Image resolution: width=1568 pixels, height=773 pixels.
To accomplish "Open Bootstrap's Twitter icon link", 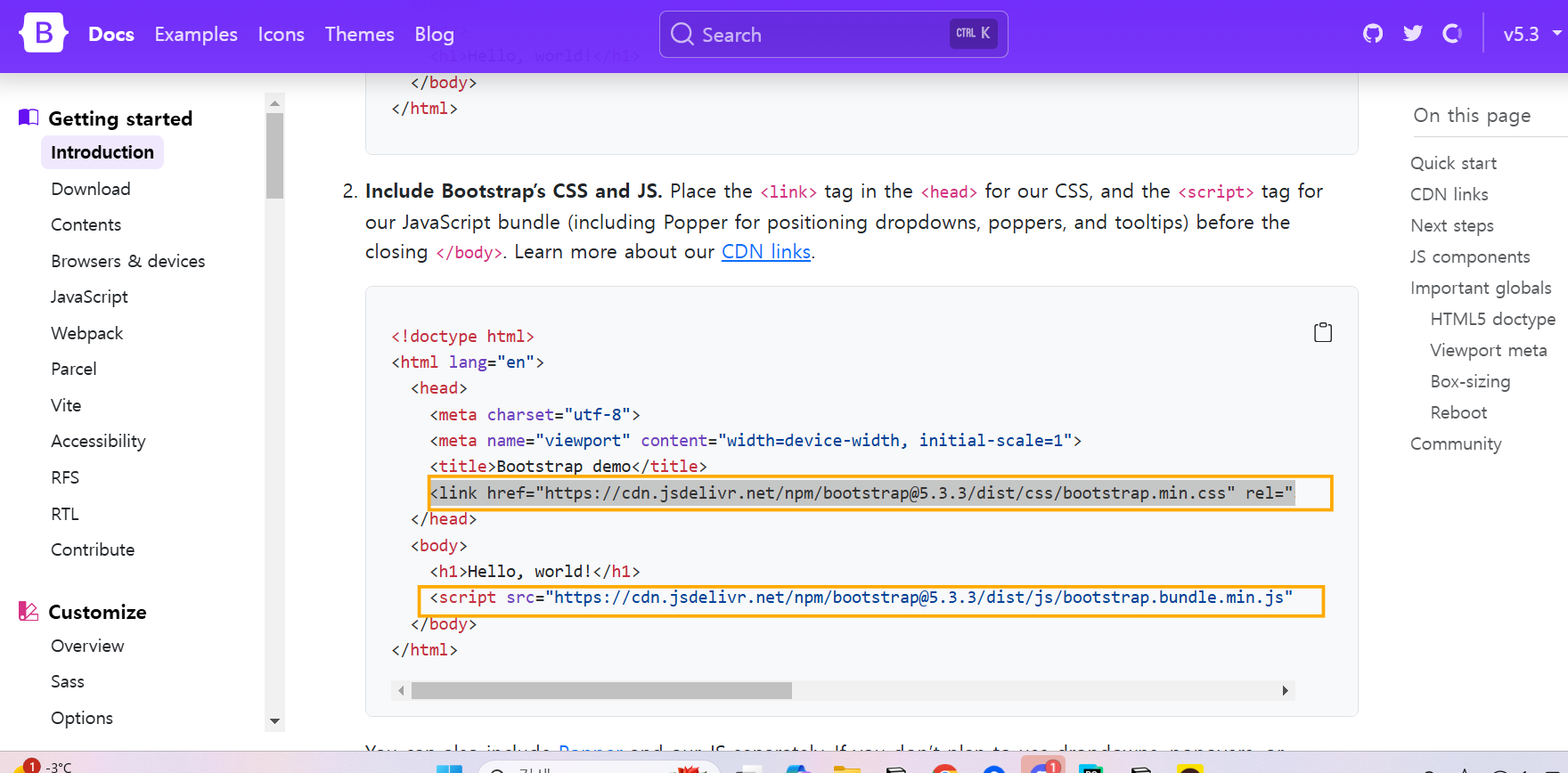I will (1413, 34).
